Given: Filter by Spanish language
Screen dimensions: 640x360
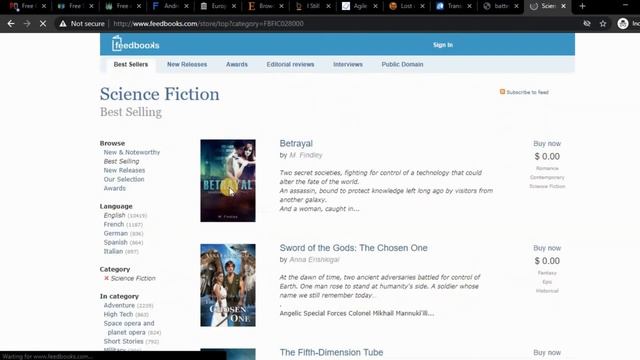Looking at the screenshot, I should [x=116, y=242].
